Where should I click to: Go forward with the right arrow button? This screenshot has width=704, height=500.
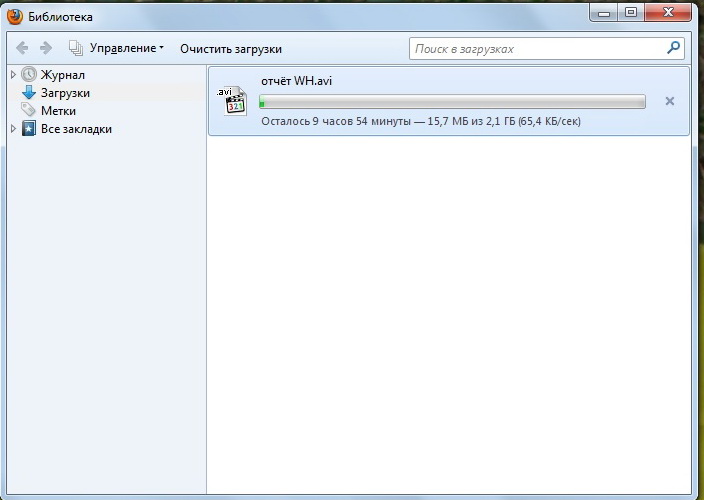coord(46,48)
